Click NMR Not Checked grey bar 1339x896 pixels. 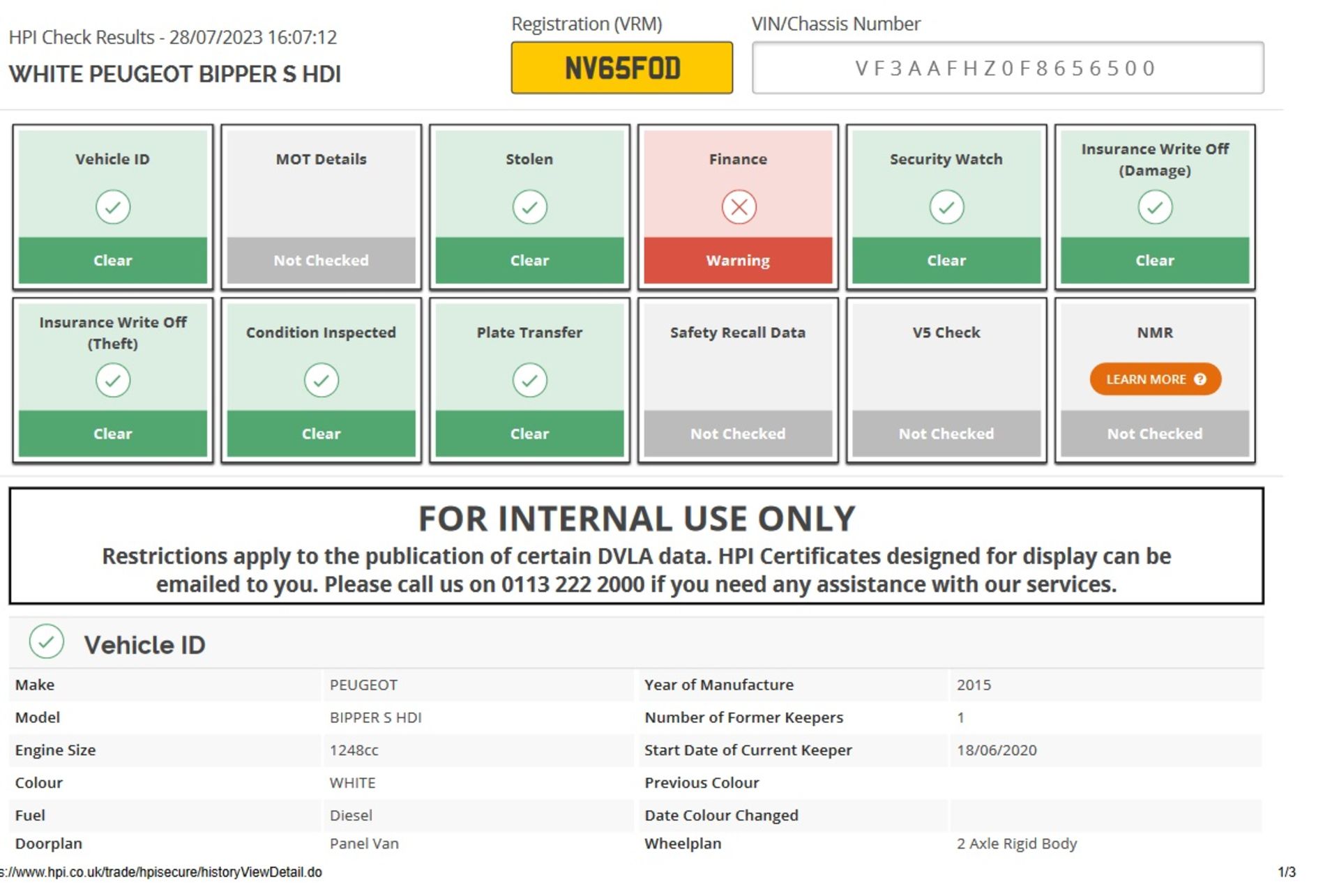(1155, 434)
